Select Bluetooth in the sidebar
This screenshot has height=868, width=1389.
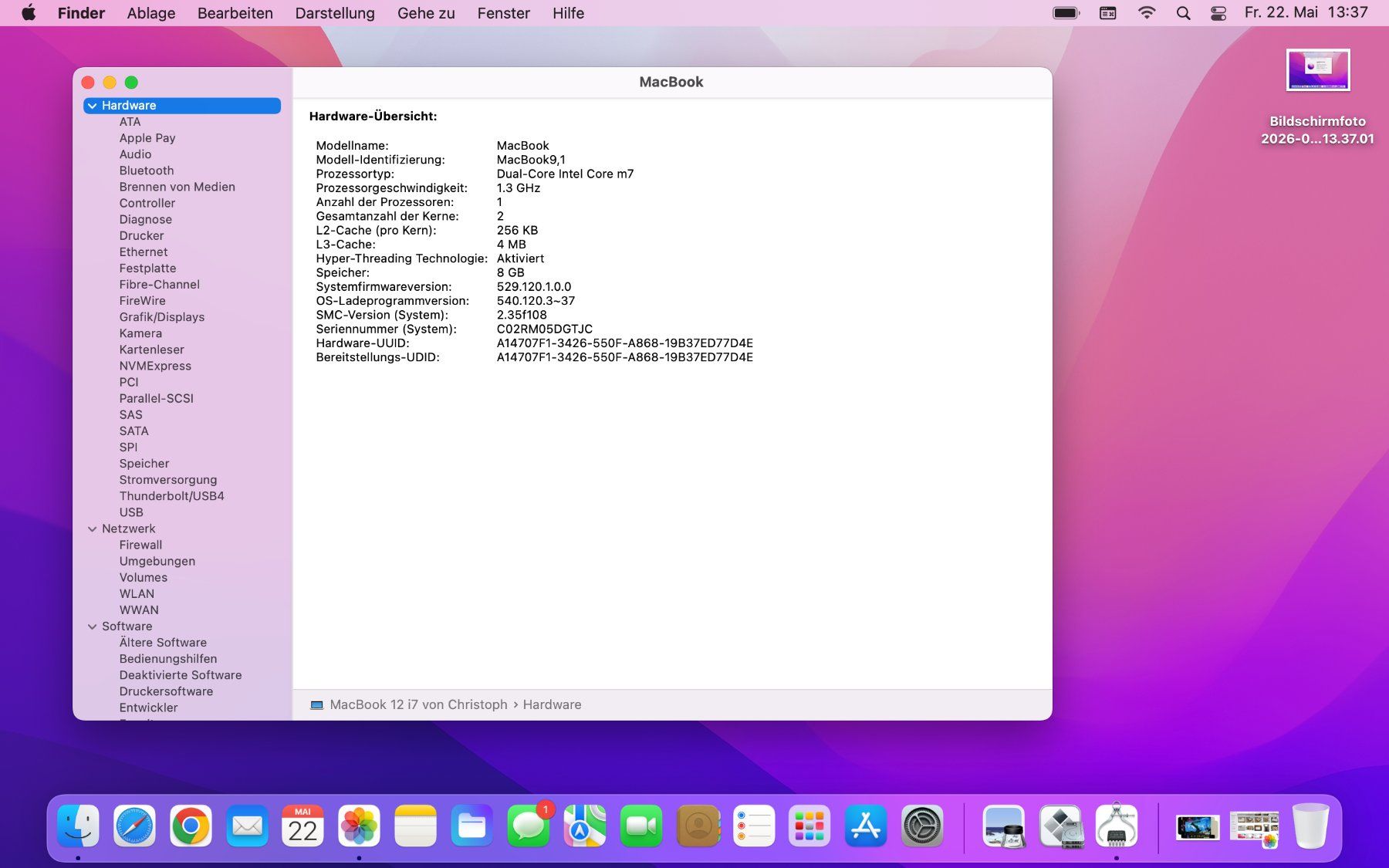click(x=147, y=171)
